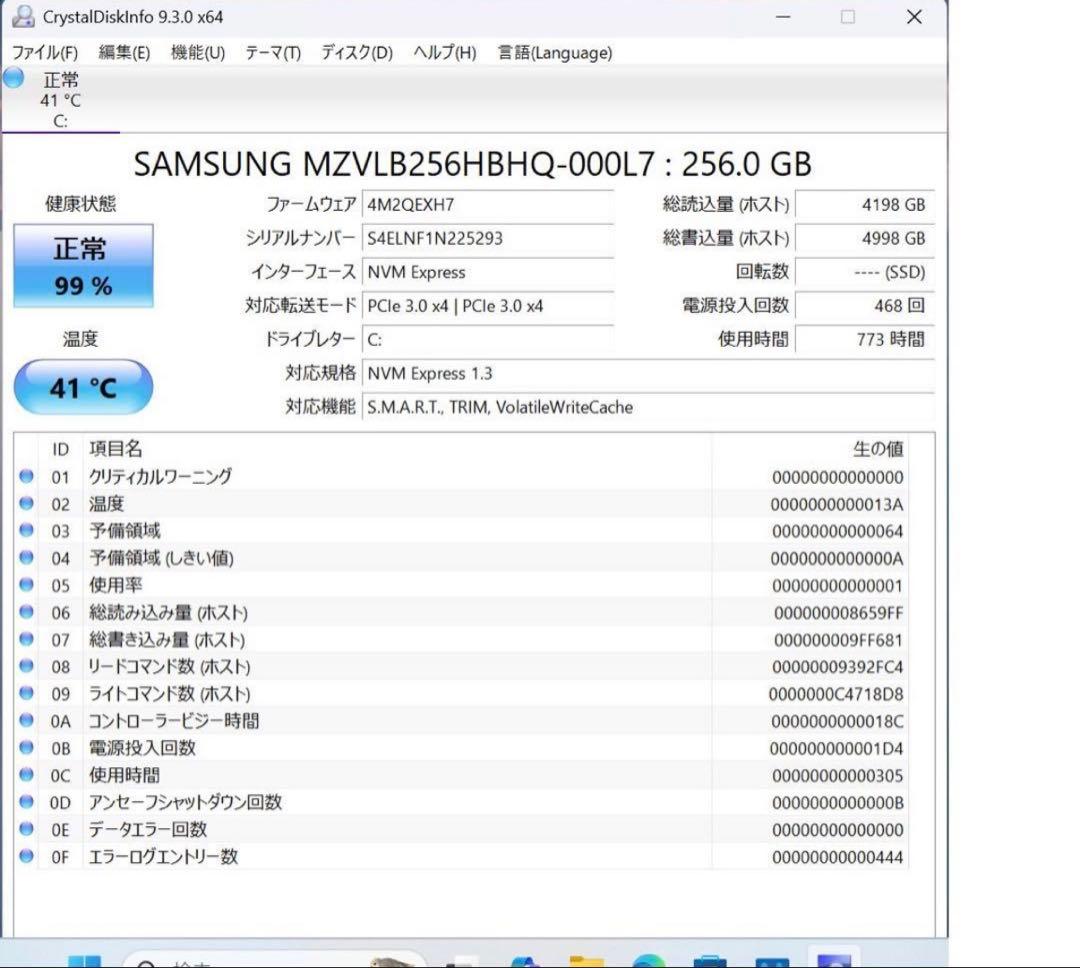The height and width of the screenshot is (968, 1080).
Task: Open the Windows Start button on taskbar
Action: [84, 960]
